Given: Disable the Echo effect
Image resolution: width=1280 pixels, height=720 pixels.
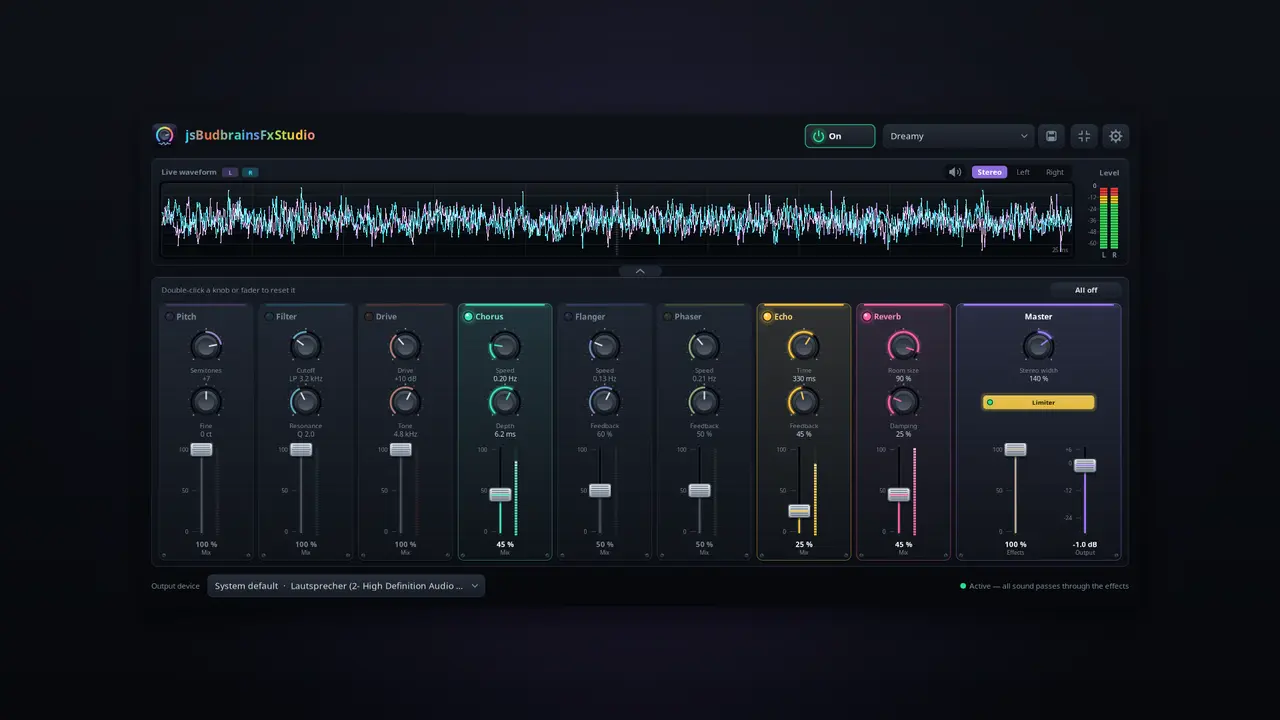Looking at the screenshot, I should (767, 317).
